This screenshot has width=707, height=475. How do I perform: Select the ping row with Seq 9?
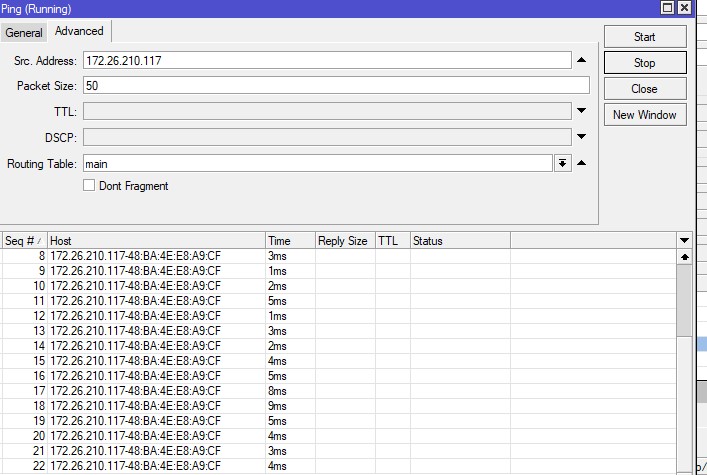pos(338,271)
